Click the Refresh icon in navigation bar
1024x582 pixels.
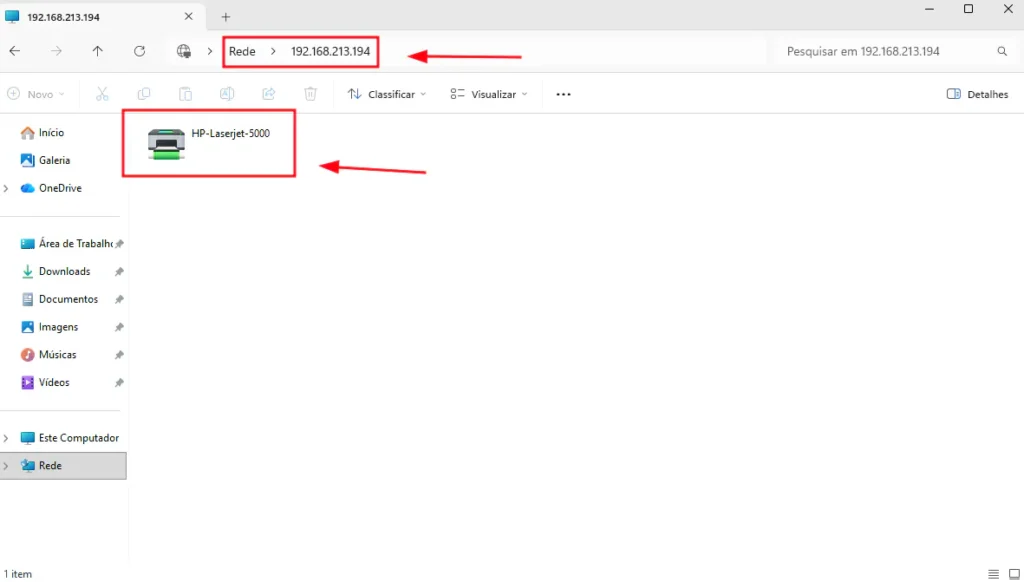pyautogui.click(x=139, y=51)
